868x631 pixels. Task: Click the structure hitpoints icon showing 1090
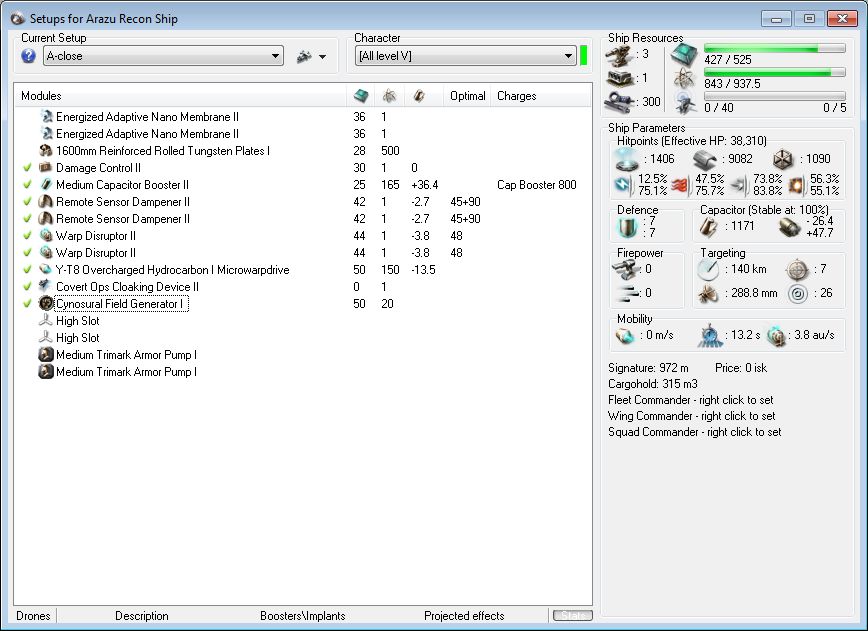(x=783, y=159)
